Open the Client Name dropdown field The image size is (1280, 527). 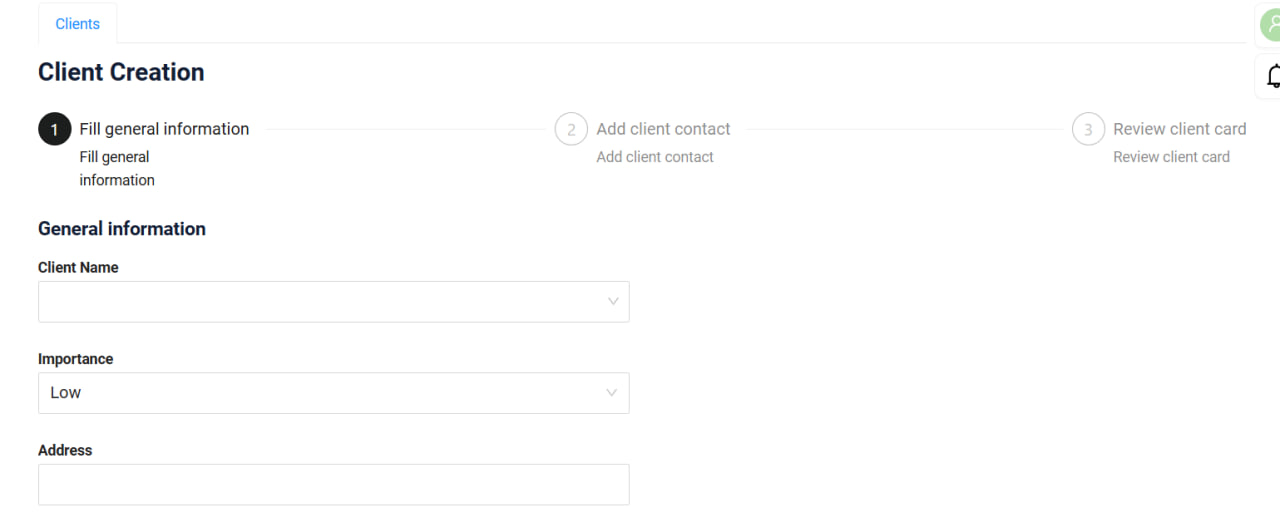[334, 301]
